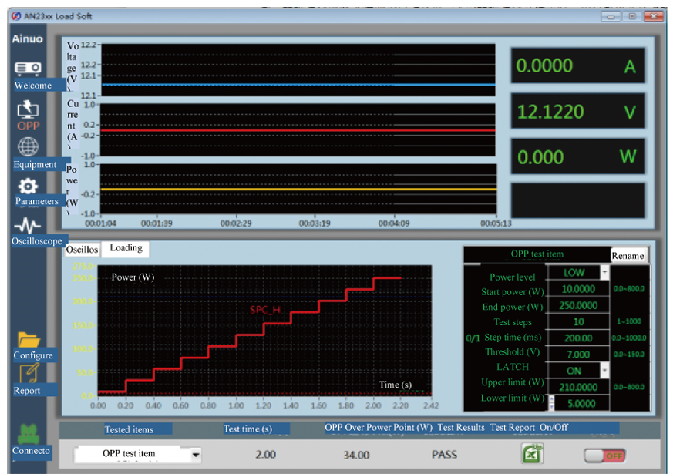Viewport: 675px width, 475px height.
Task: Click the Parameters label in sidebar
Action: coord(37,201)
